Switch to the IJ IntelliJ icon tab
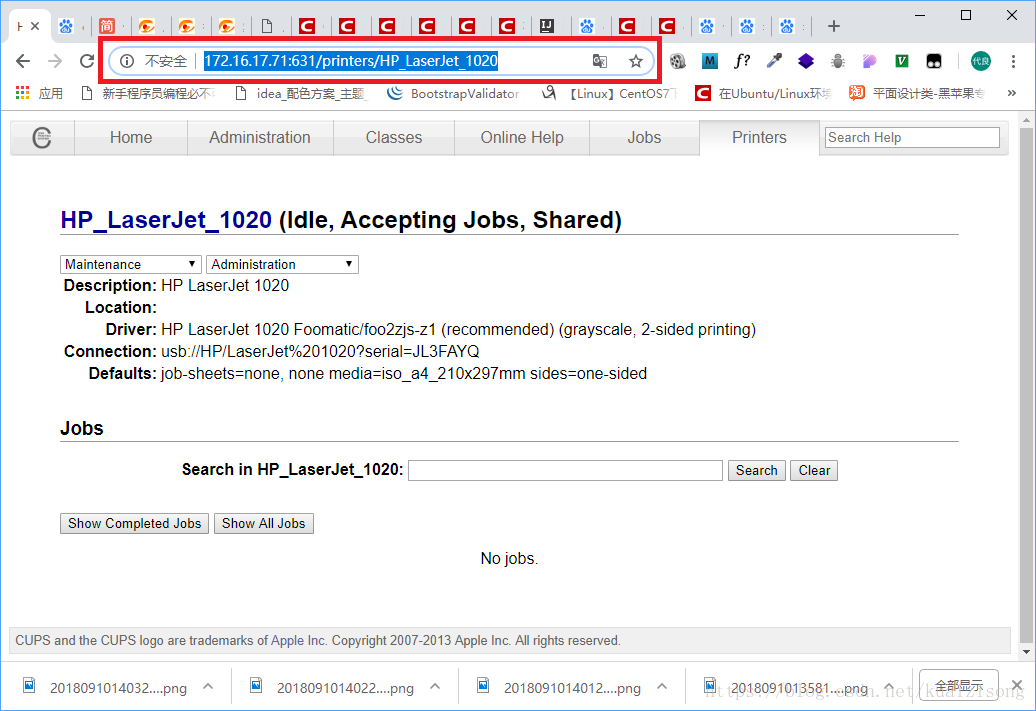Screen dimensions: 1036x711 (x=546, y=26)
